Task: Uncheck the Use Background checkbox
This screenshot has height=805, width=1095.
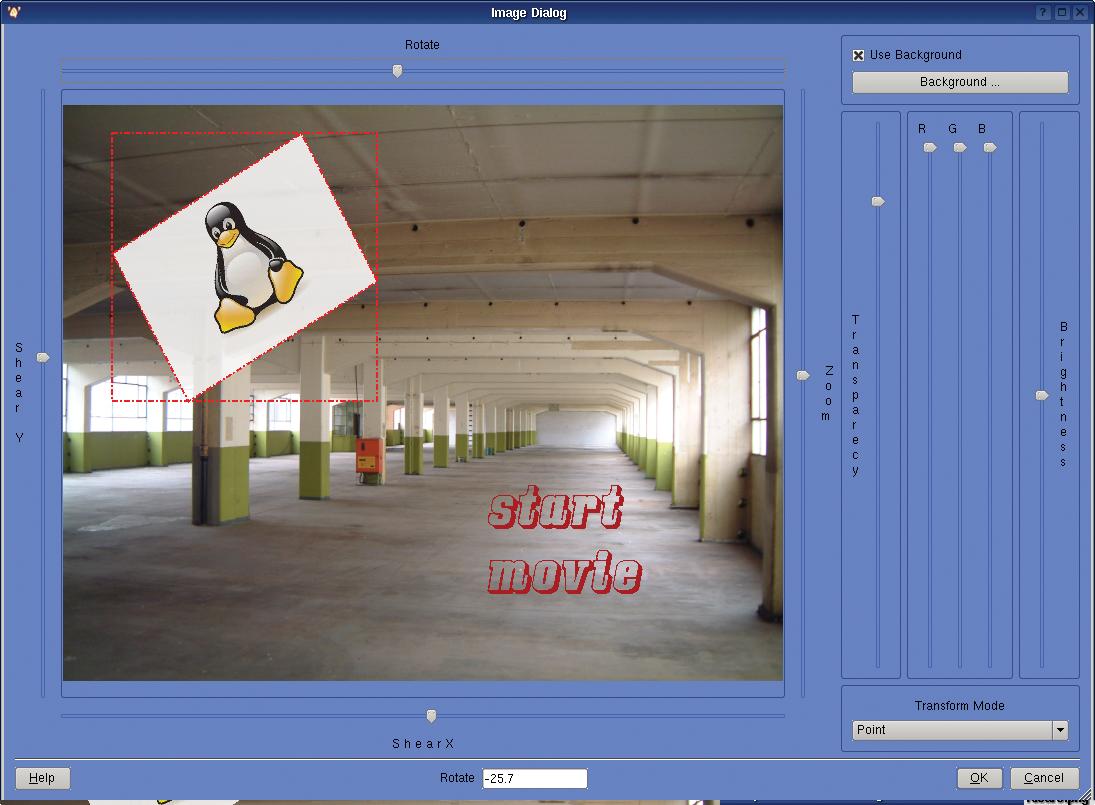Action: [858, 55]
